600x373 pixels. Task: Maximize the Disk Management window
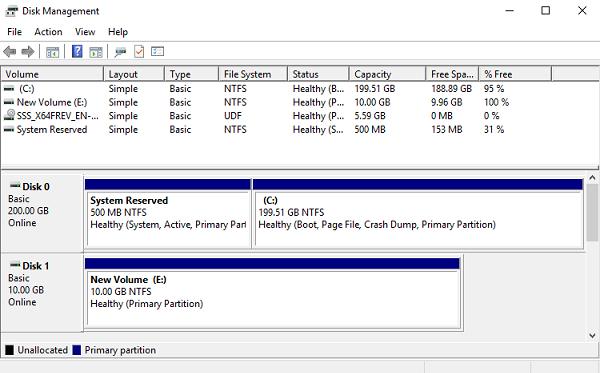coord(546,11)
